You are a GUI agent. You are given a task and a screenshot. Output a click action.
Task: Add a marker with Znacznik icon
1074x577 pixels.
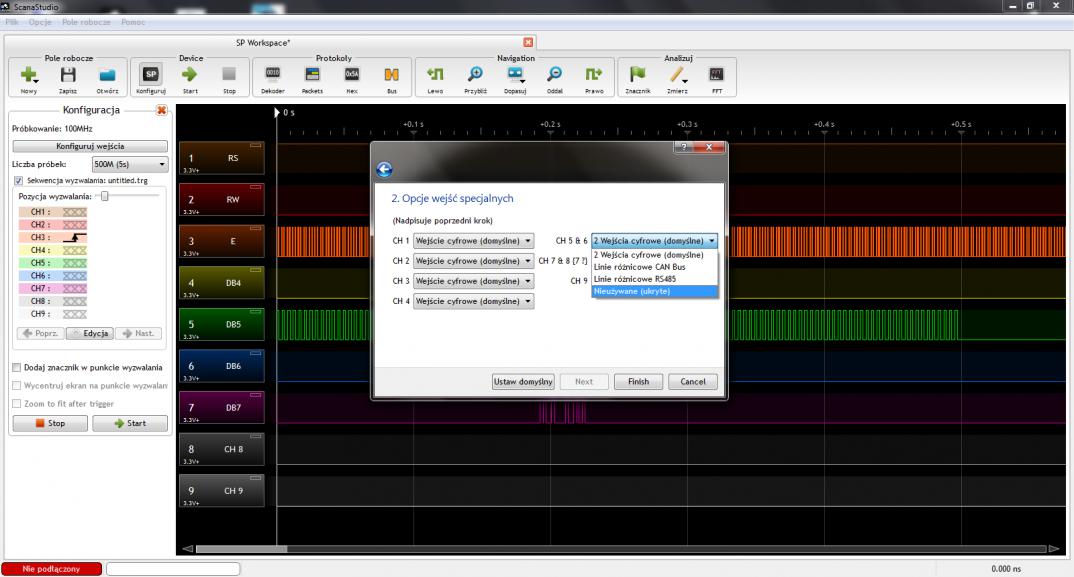coord(637,74)
